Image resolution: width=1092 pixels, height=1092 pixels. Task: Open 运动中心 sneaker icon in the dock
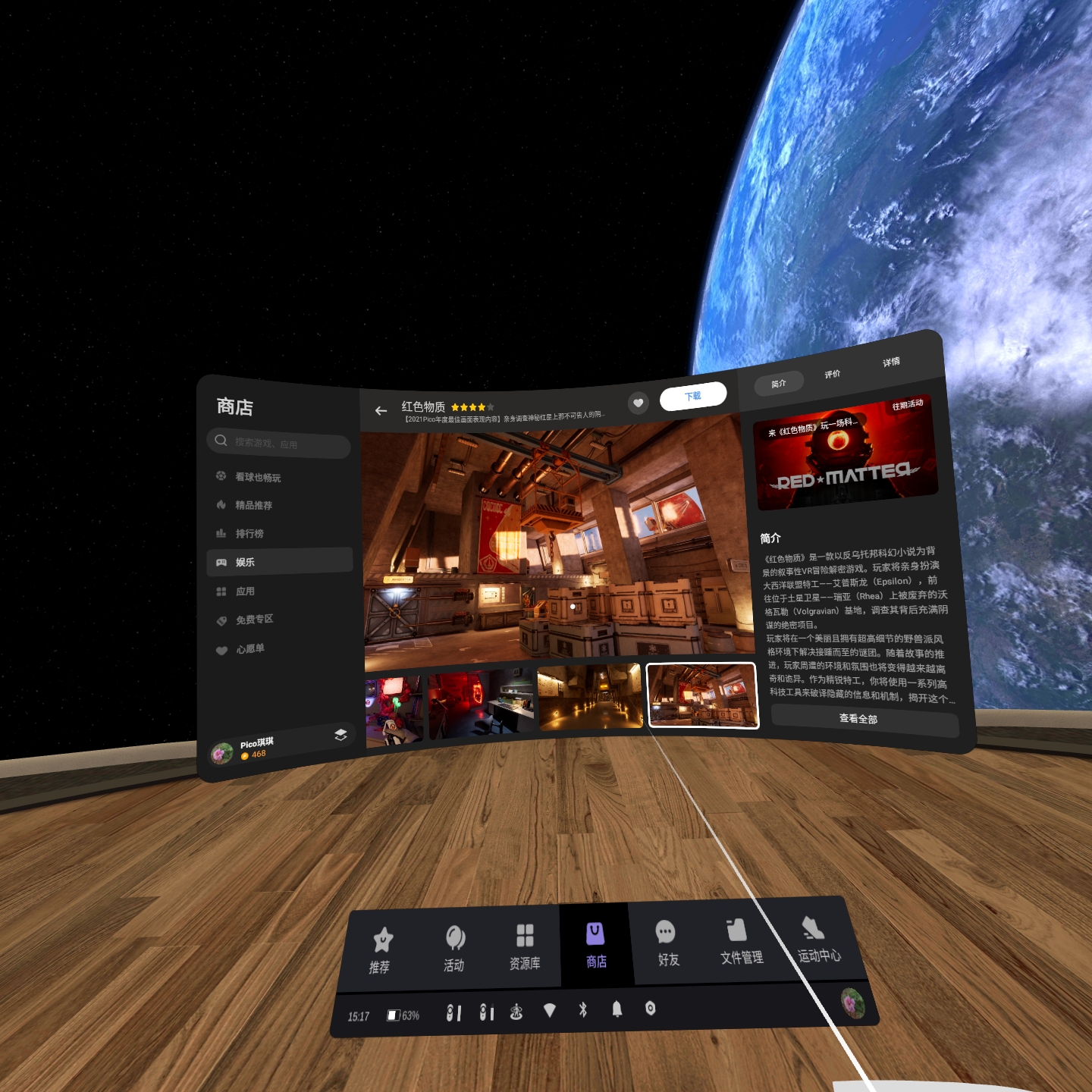tap(812, 927)
